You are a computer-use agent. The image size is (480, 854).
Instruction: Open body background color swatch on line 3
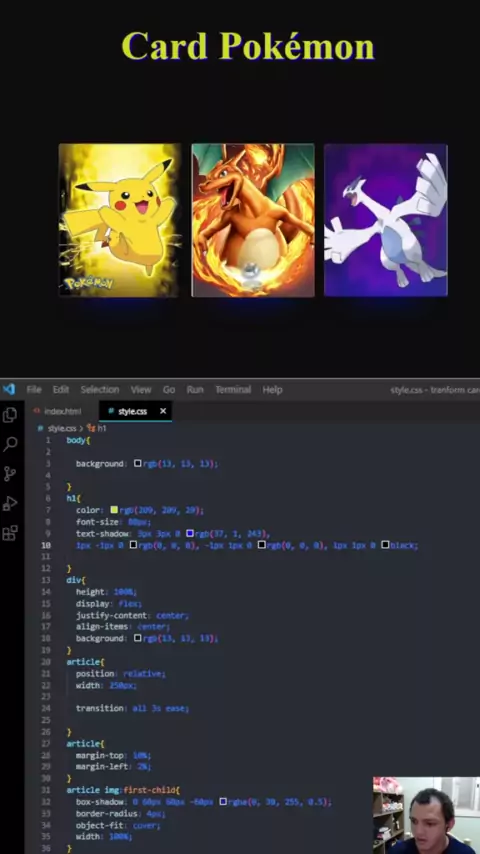click(x=138, y=463)
